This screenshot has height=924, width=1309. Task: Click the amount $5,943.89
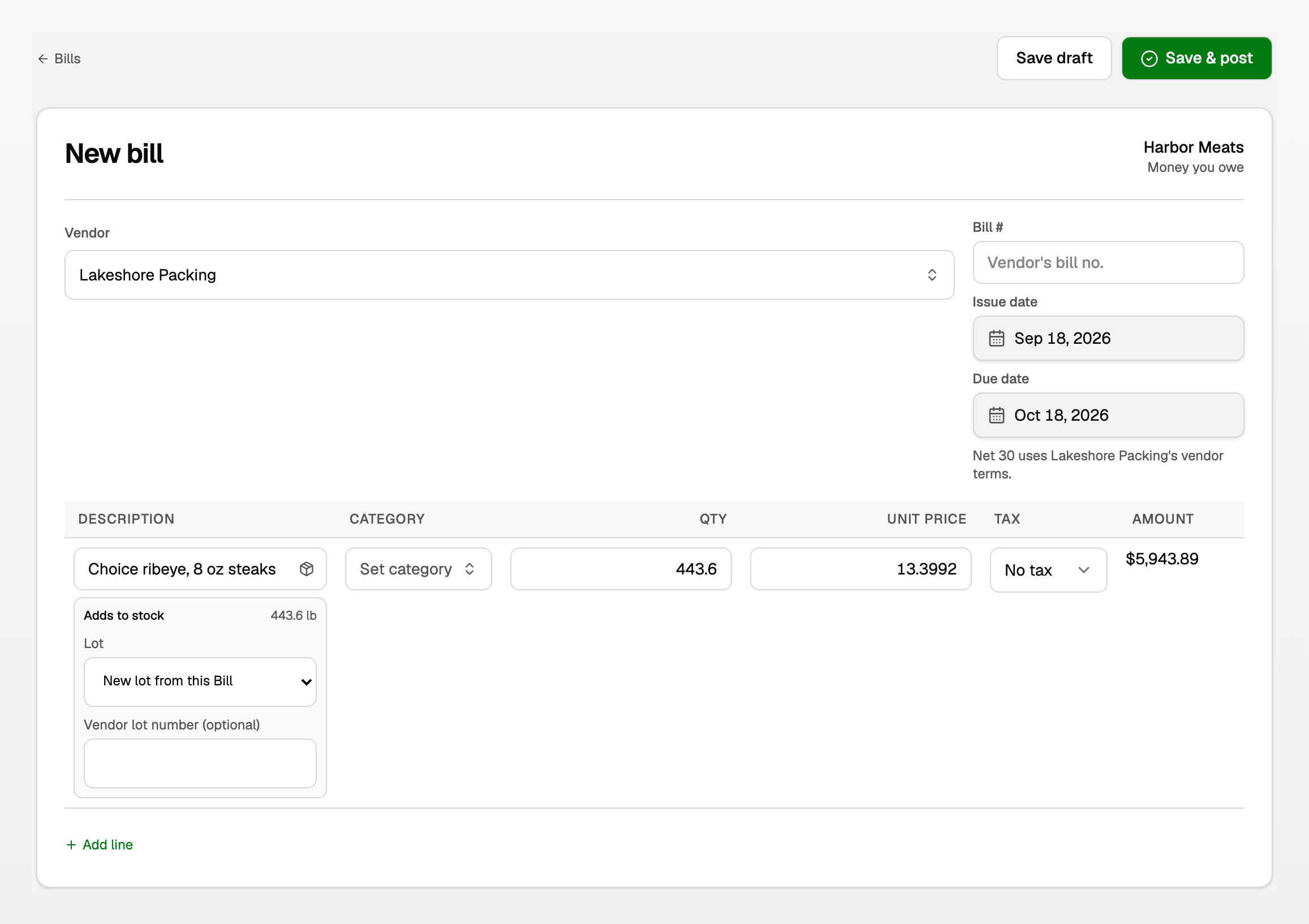click(x=1161, y=559)
